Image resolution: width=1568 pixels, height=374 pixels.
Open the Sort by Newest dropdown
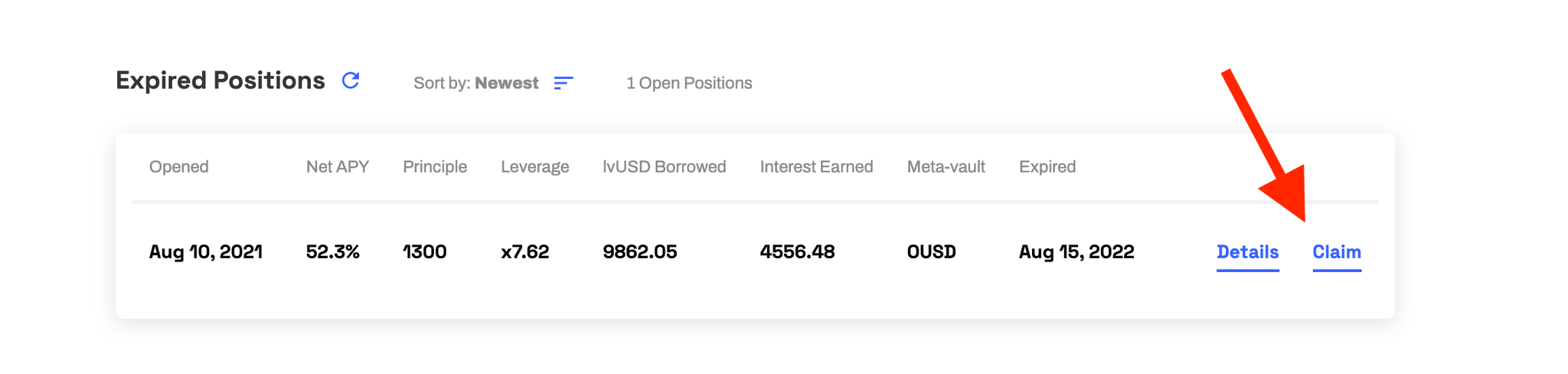tap(476, 83)
